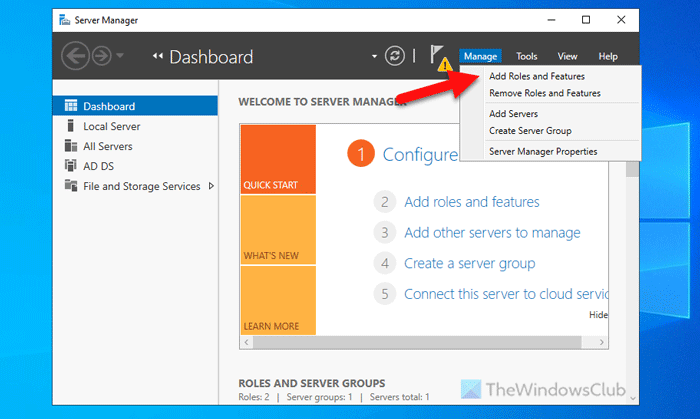
Task: Click the Create a server group link
Action: [469, 264]
